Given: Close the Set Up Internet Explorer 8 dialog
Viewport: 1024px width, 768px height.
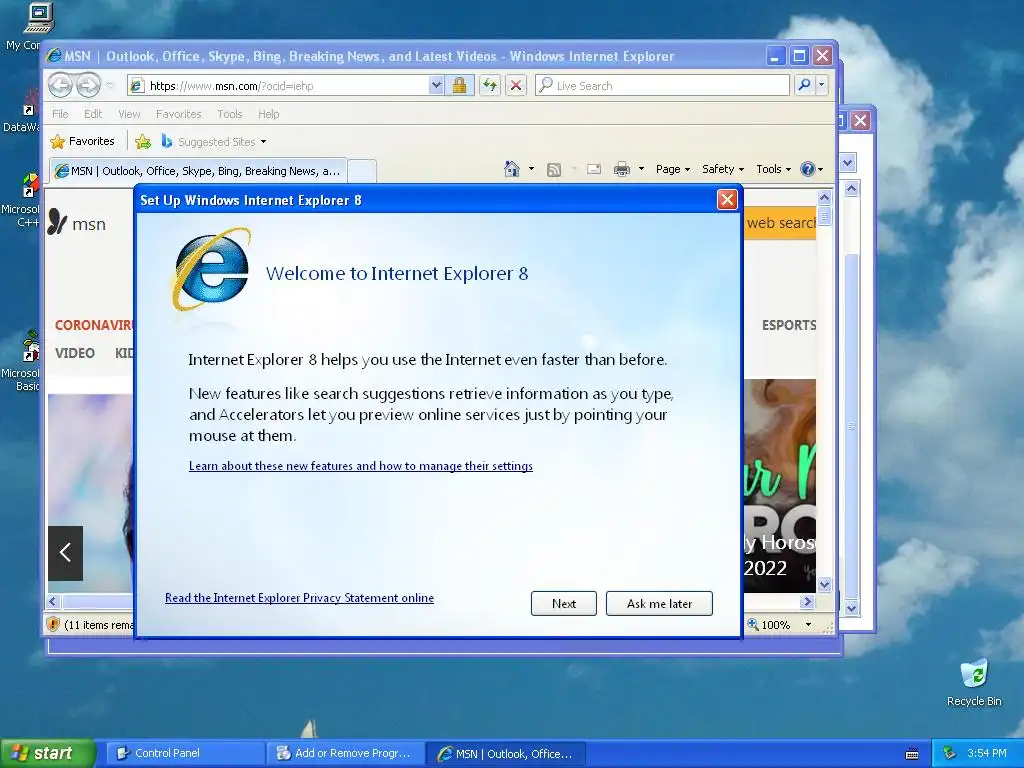Looking at the screenshot, I should click(x=727, y=200).
